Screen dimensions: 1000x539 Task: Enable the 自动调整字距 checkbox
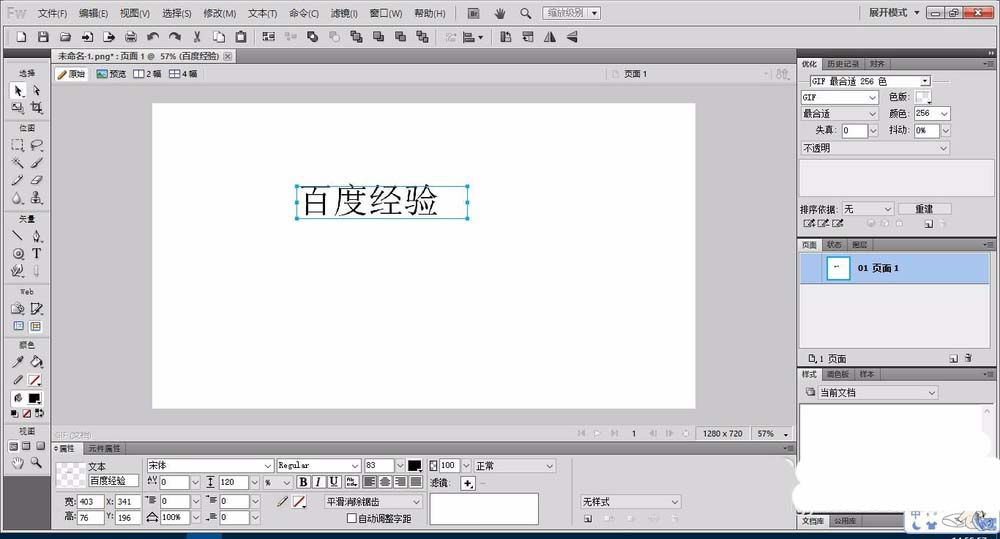tap(351, 518)
